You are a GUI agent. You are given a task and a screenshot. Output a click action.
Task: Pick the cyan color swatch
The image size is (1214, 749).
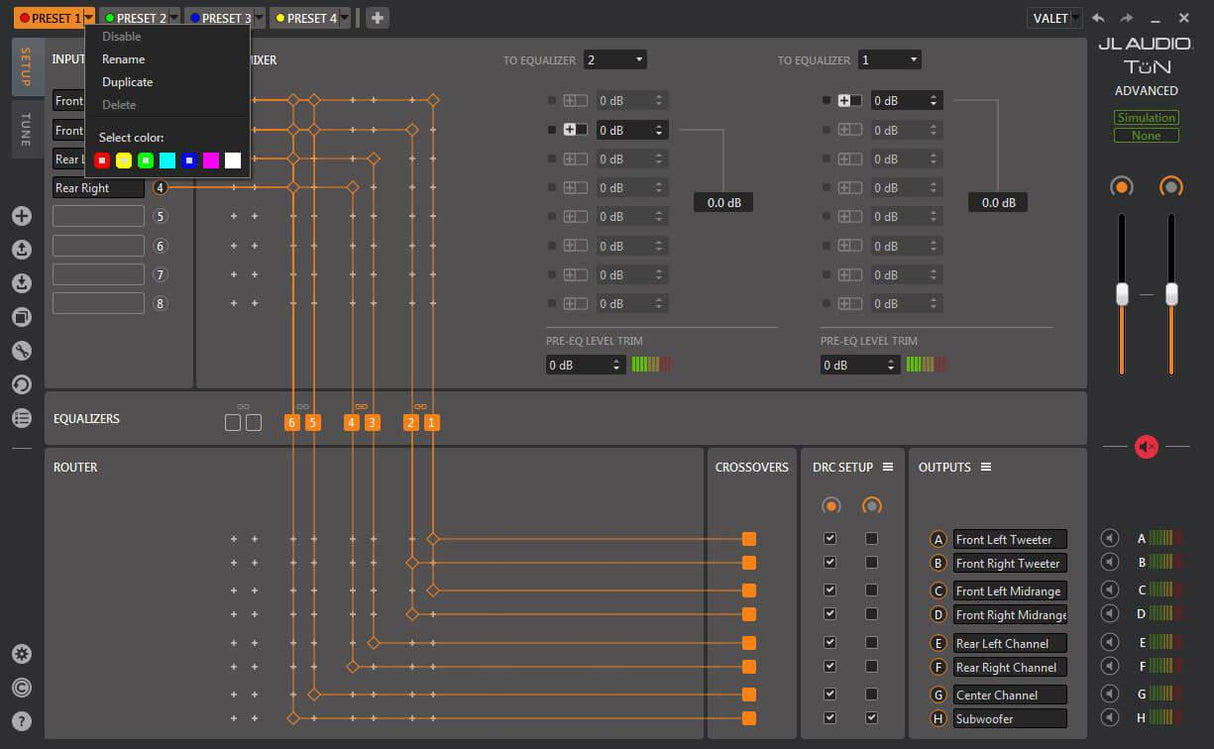click(167, 160)
